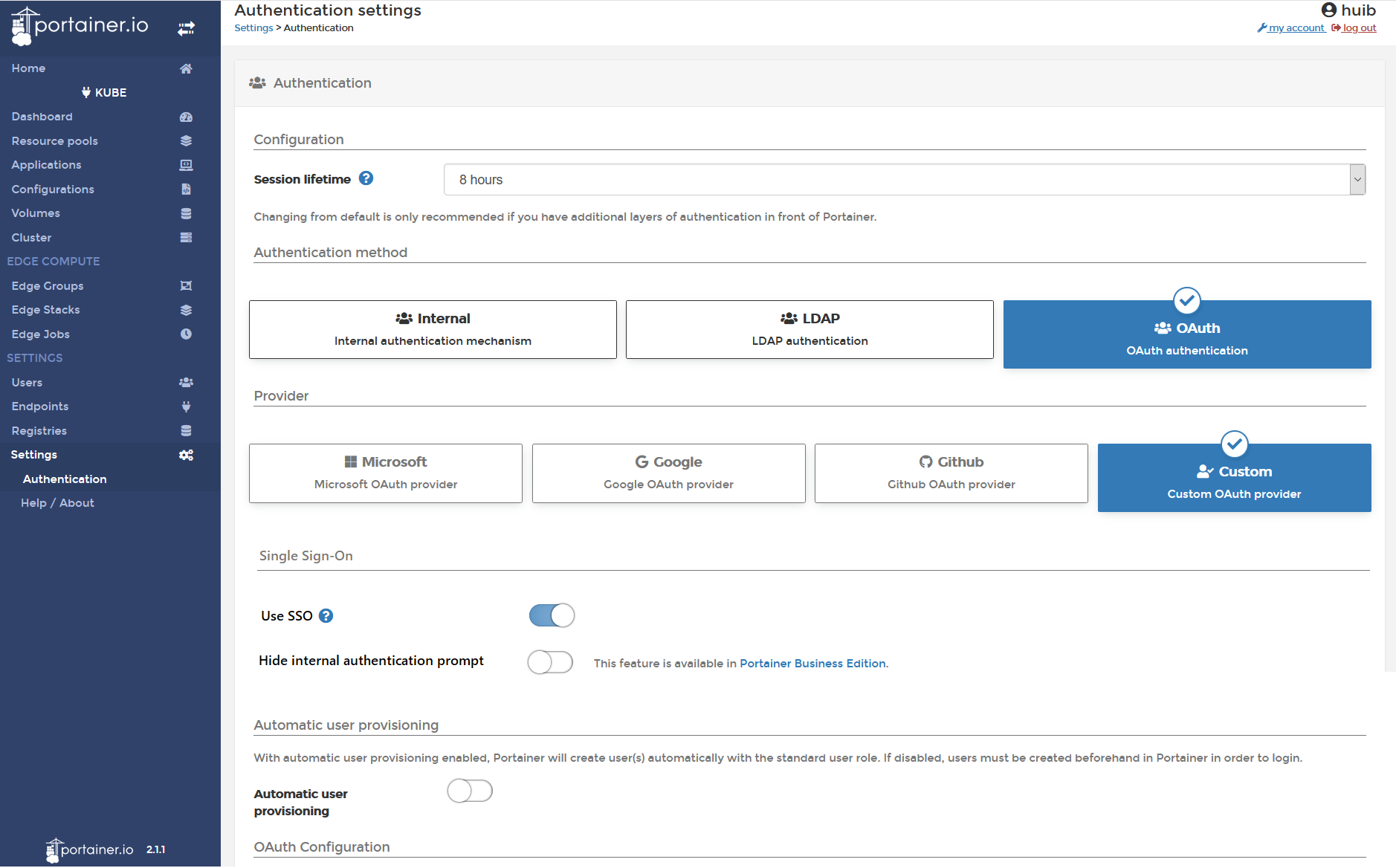Switch to the Settings section in sidebar
The width and height of the screenshot is (1396, 868).
(34, 454)
